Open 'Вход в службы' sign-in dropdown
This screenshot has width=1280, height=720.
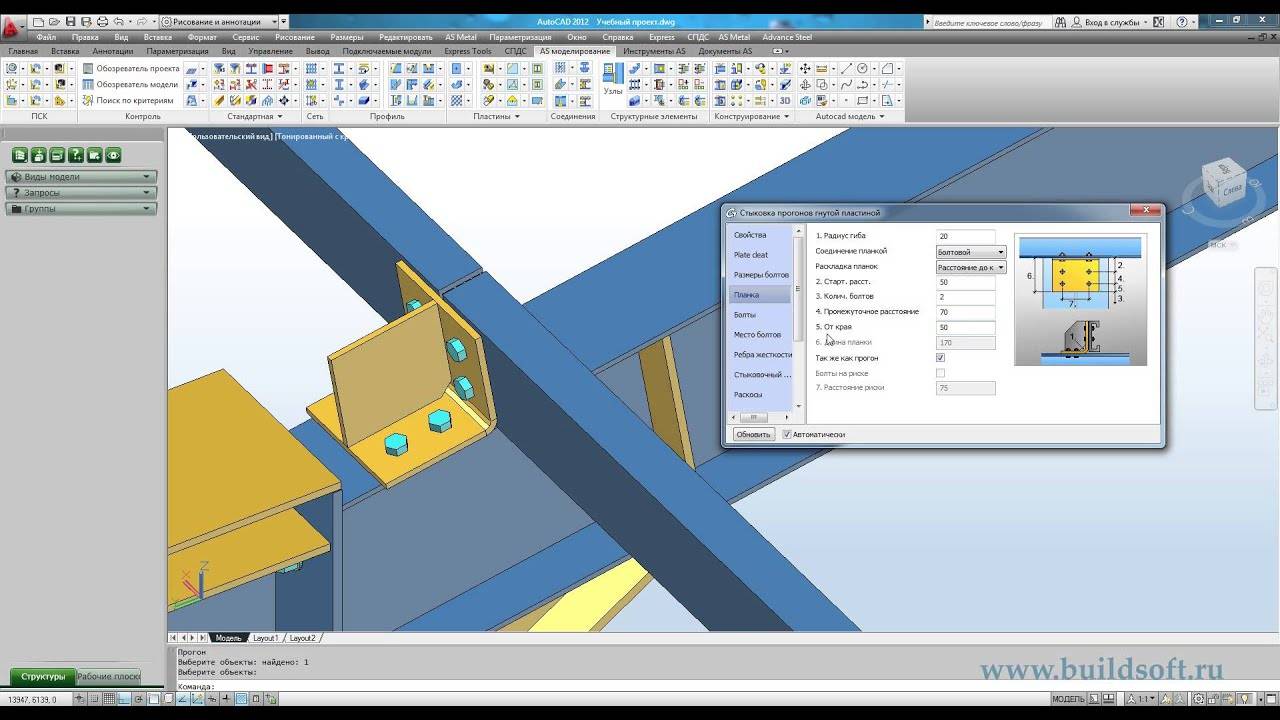pos(1110,21)
